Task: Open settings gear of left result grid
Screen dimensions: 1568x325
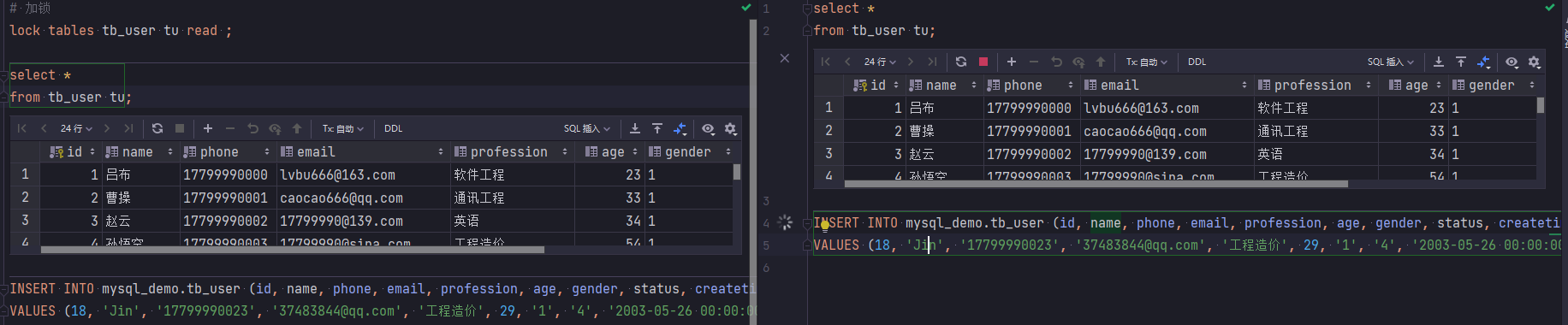Action: click(x=731, y=128)
